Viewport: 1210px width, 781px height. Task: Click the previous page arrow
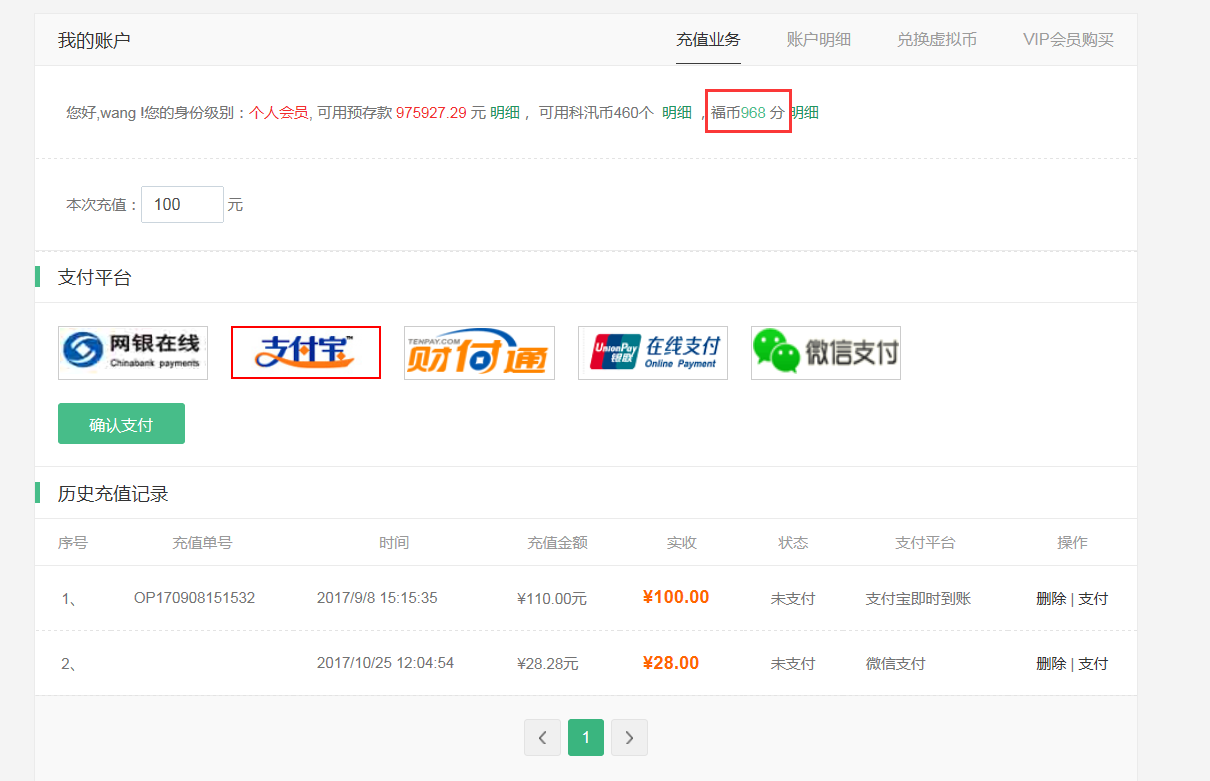pyautogui.click(x=542, y=737)
